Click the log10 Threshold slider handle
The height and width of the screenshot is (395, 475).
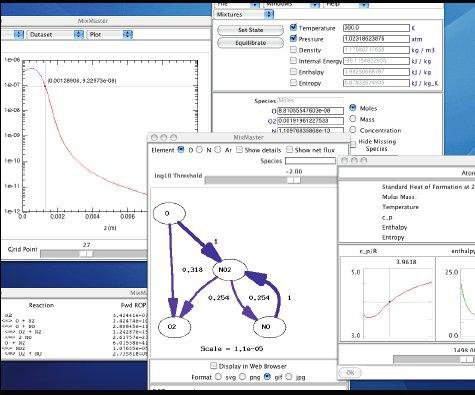click(294, 180)
